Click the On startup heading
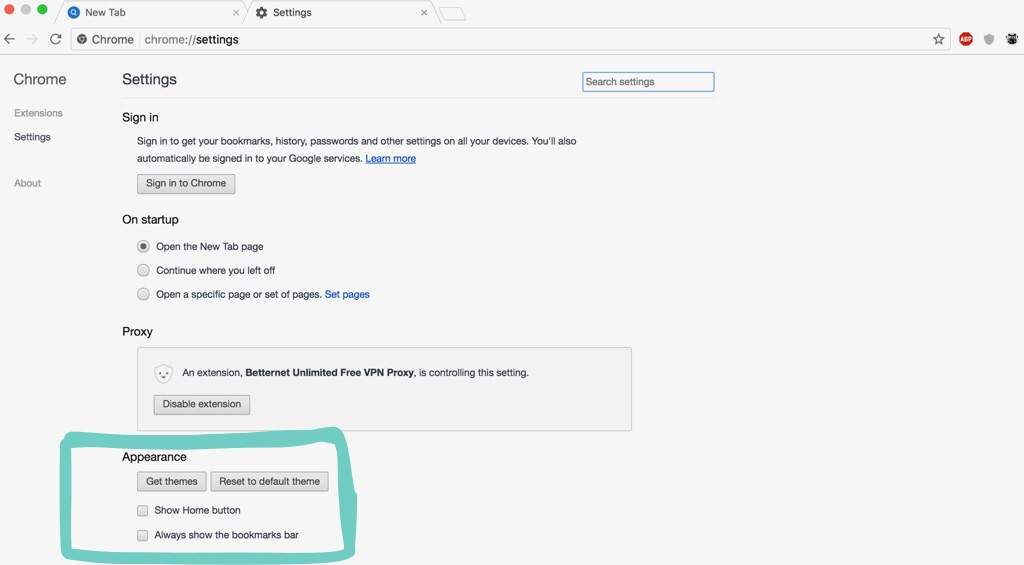The image size is (1024, 565). coord(150,219)
